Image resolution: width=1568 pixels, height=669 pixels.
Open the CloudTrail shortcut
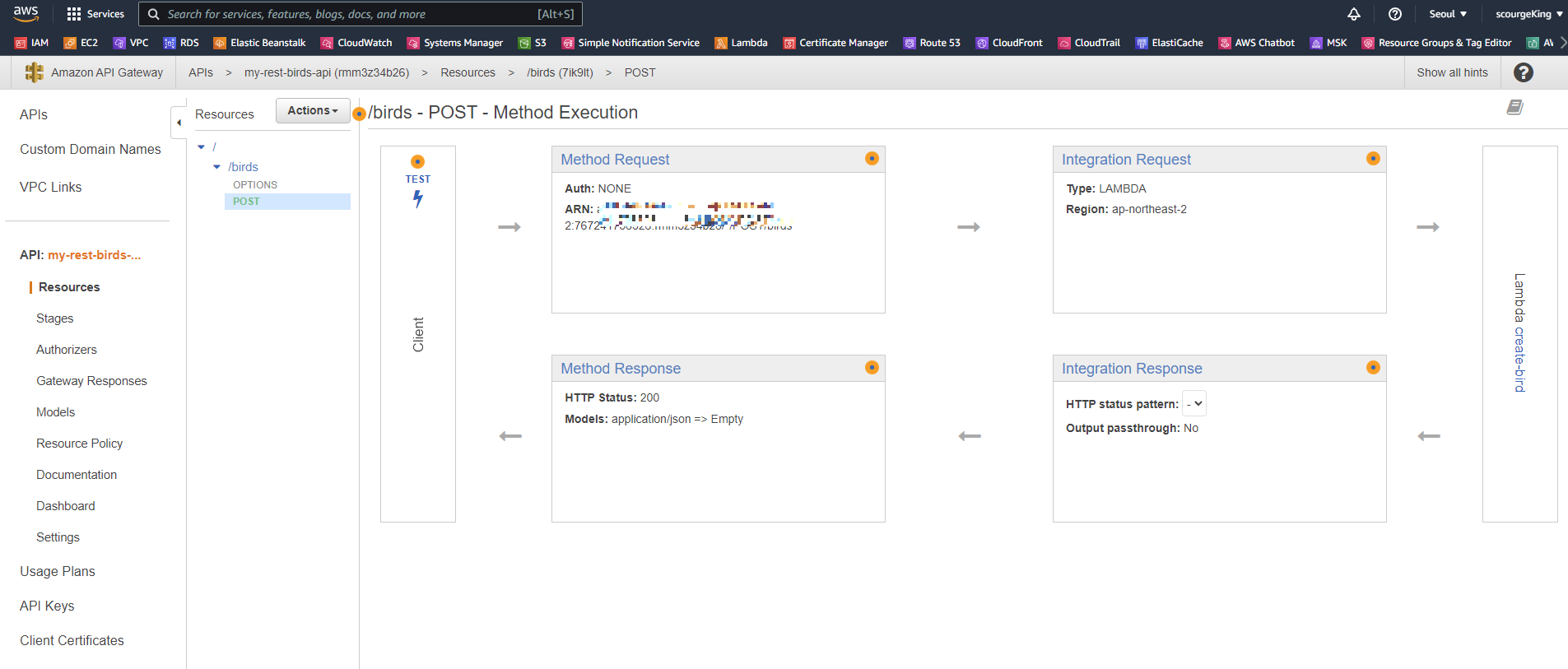[1089, 43]
